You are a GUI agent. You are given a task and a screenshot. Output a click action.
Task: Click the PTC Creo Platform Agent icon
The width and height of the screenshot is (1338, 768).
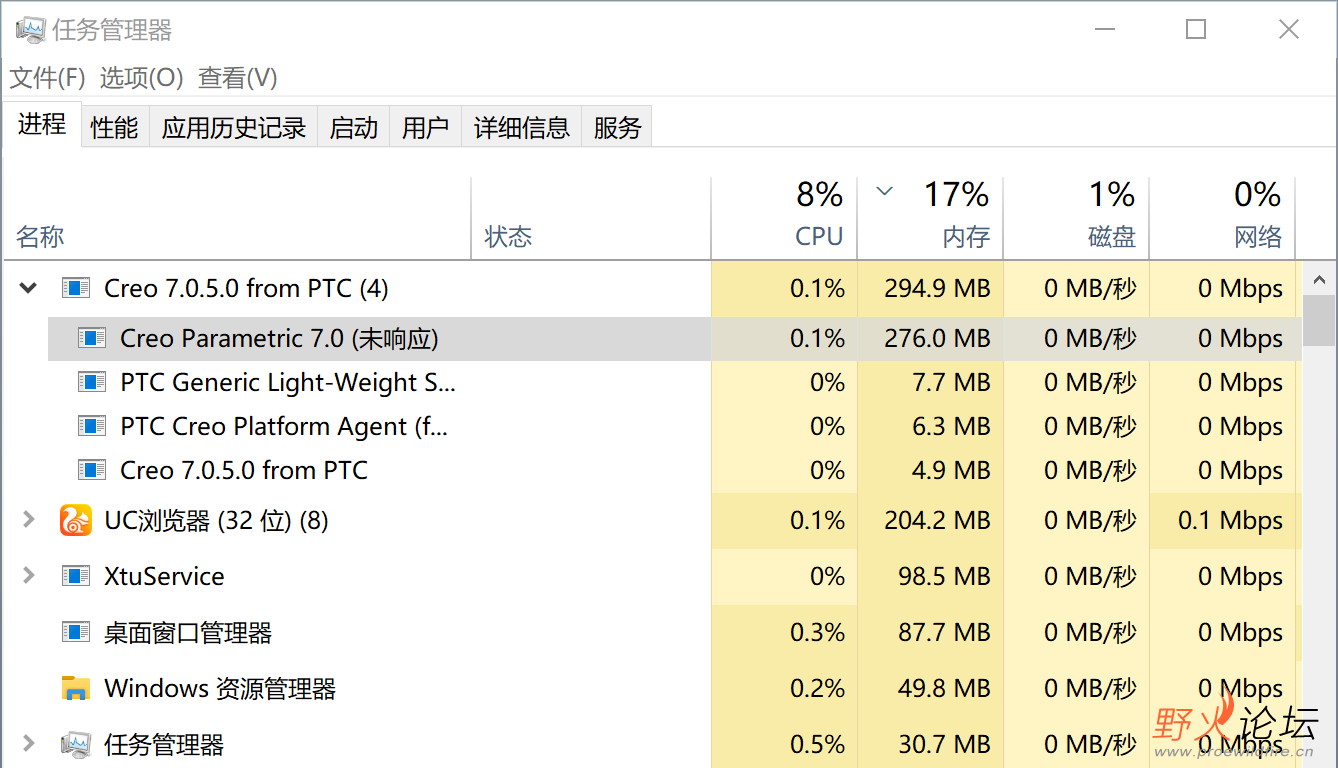(x=92, y=426)
